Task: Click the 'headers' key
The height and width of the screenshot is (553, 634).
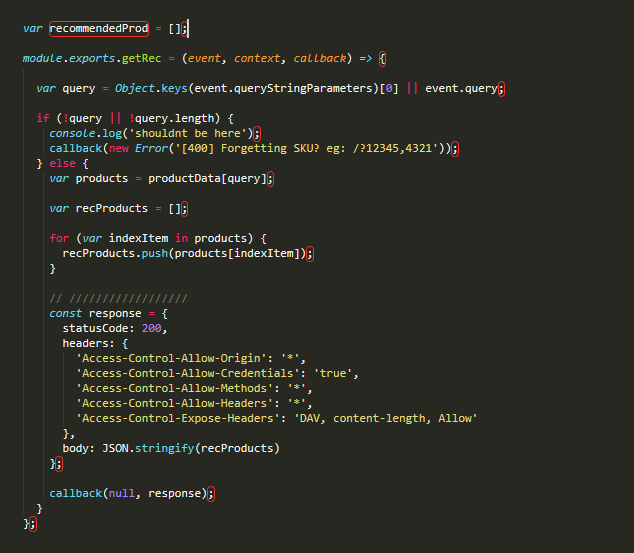Action: pyautogui.click(x=85, y=343)
